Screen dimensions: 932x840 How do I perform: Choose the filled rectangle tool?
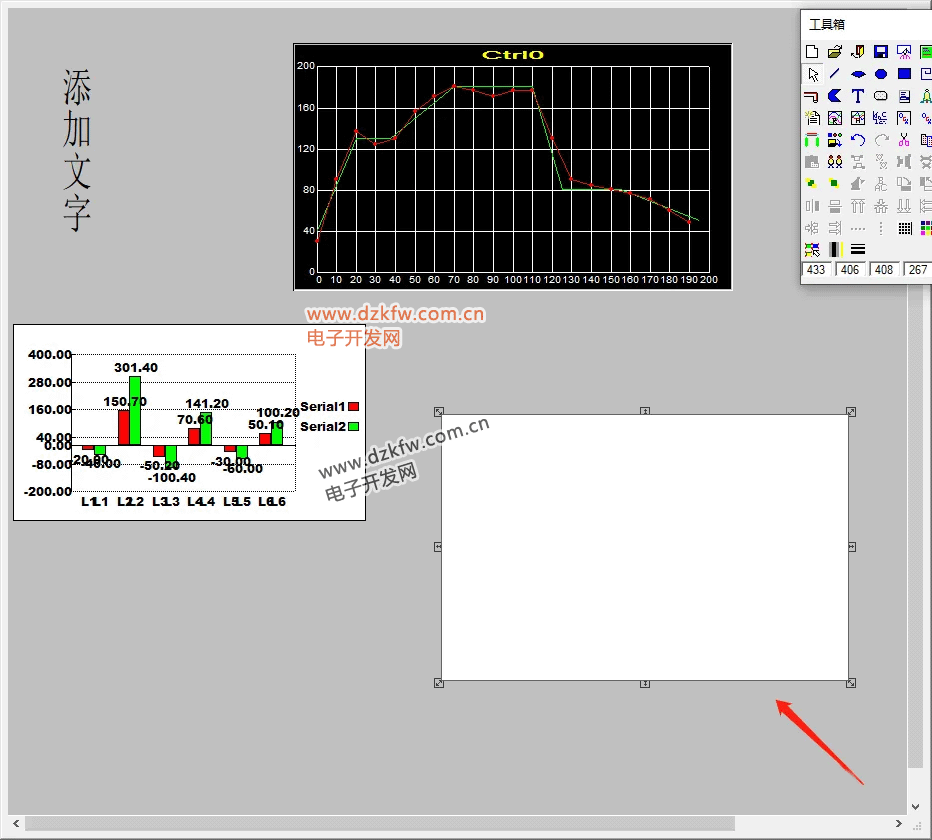[x=904, y=74]
